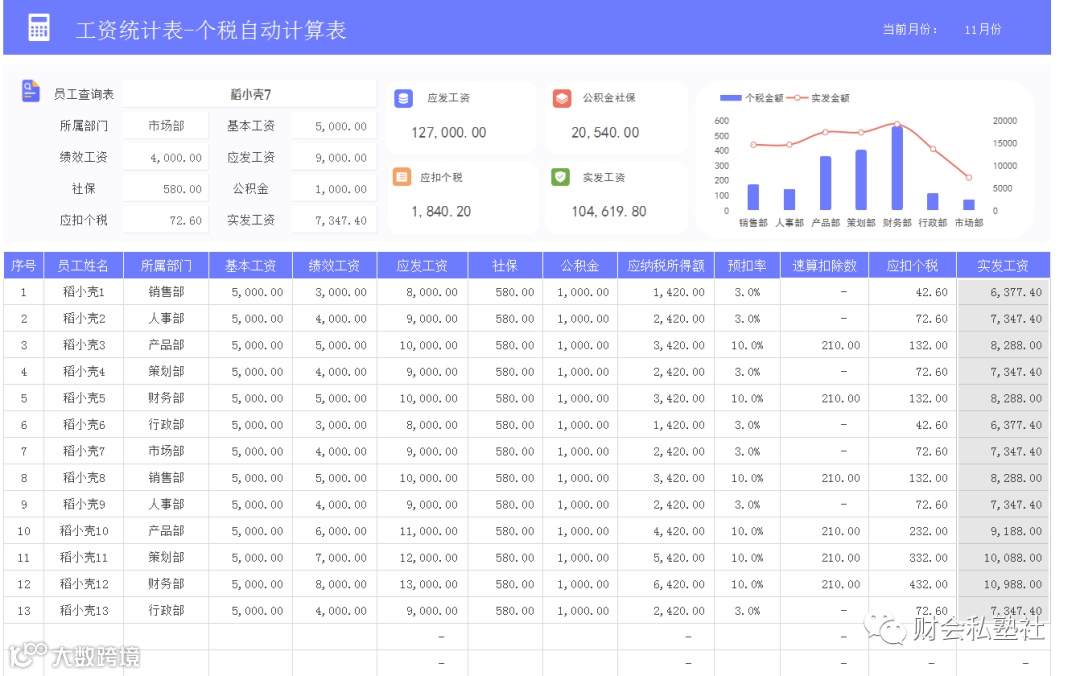The image size is (1080, 676).
Task: Select the 所属部门 column header
Action: pyautogui.click(x=166, y=265)
